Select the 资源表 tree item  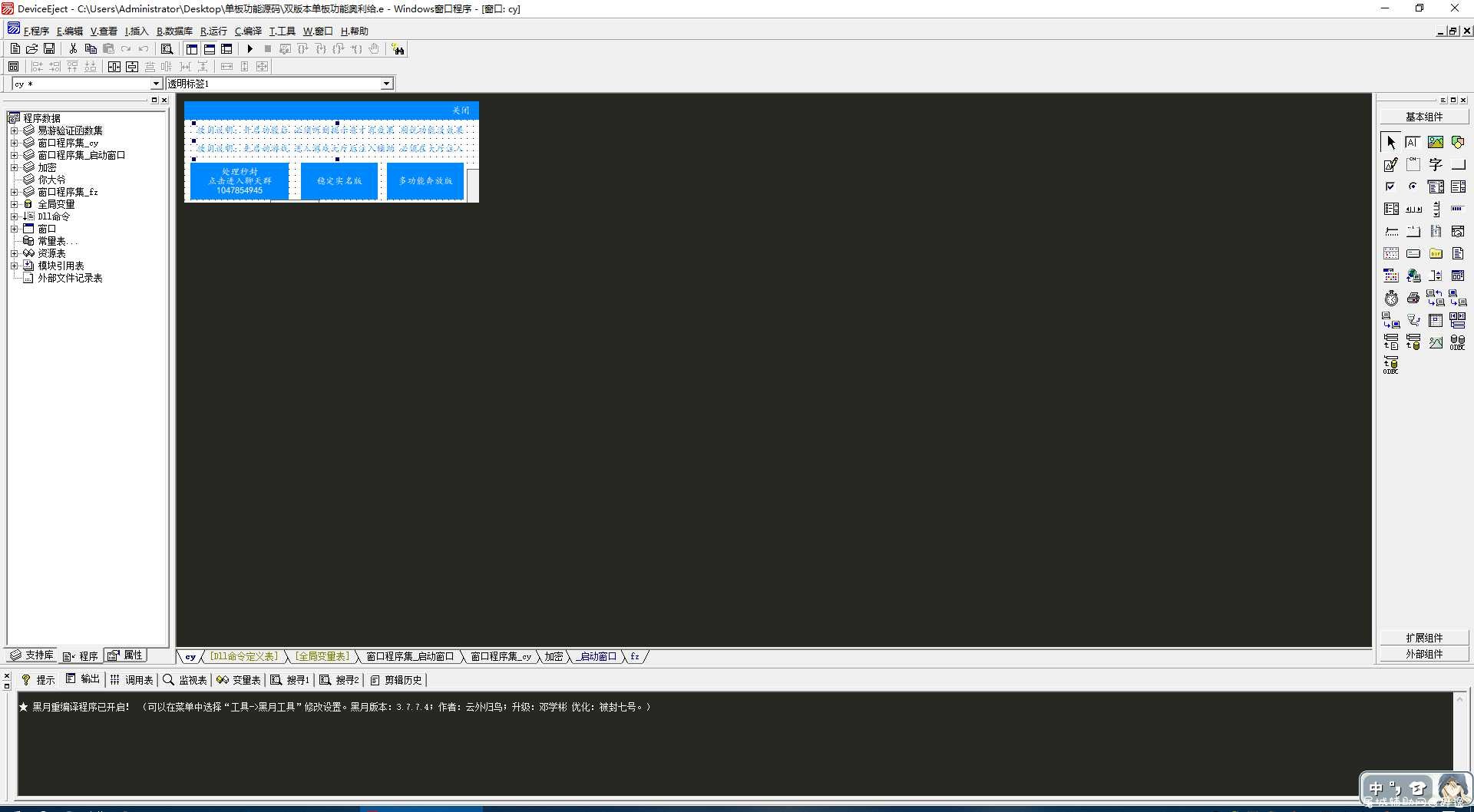(51, 253)
